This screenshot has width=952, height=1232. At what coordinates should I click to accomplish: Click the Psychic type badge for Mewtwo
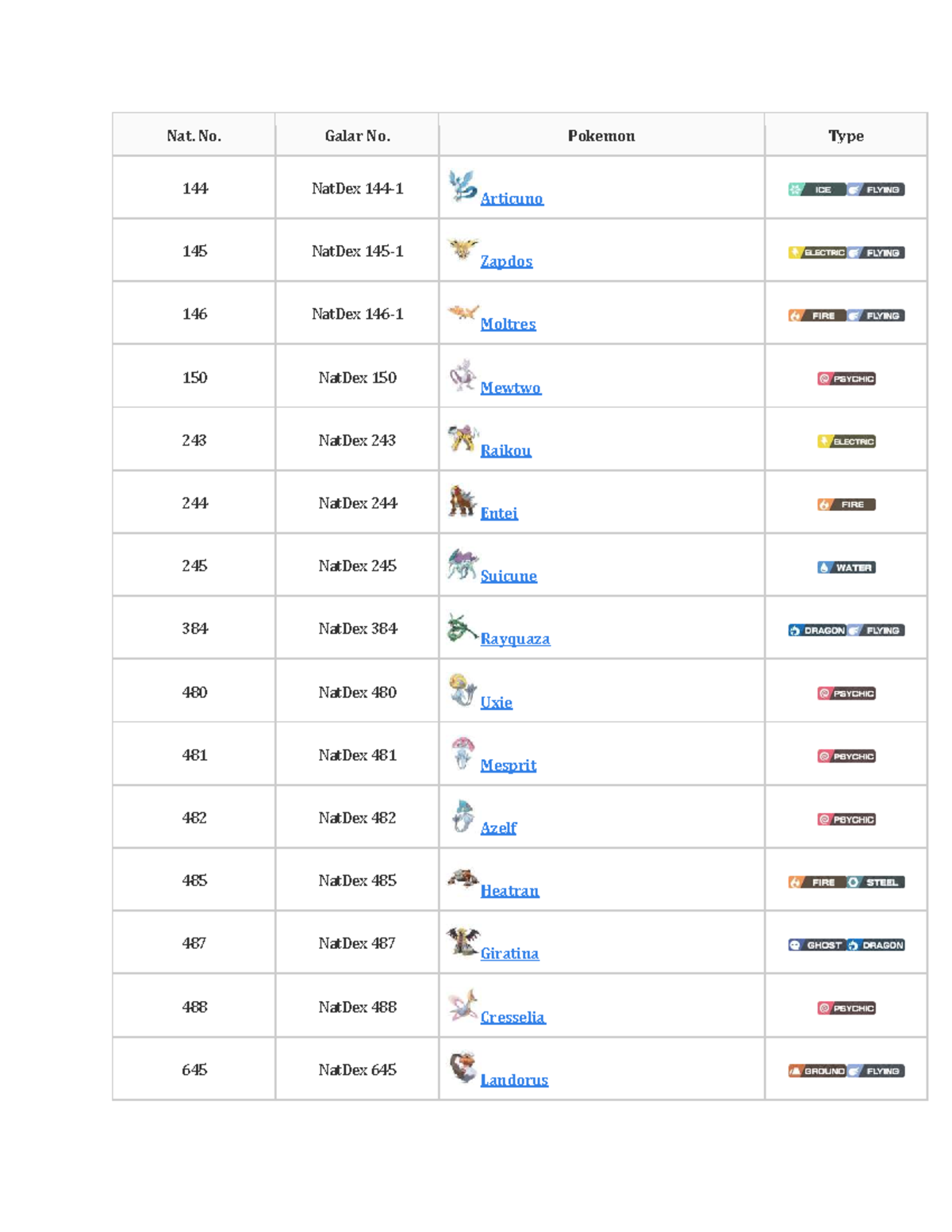tap(846, 378)
